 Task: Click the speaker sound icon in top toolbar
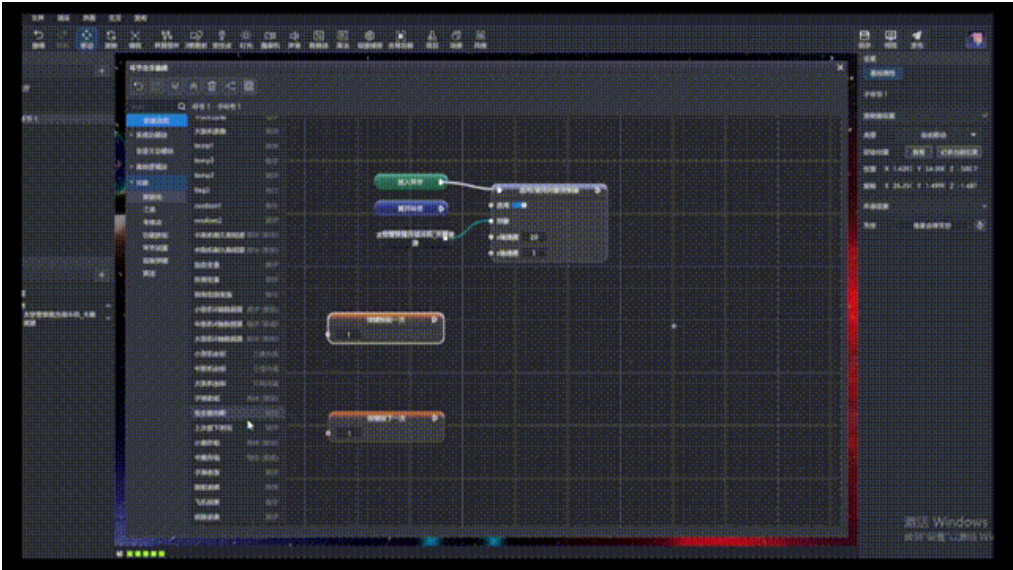[294, 37]
